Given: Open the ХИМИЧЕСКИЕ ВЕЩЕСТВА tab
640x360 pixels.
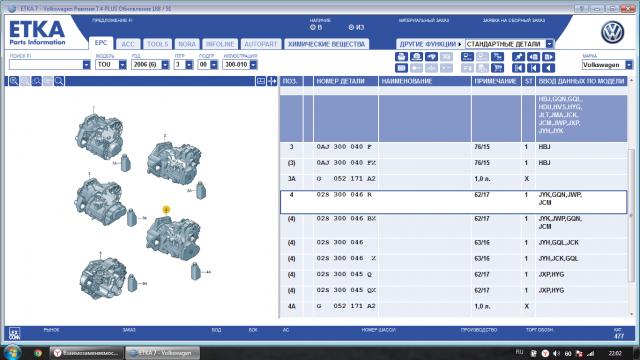Looking at the screenshot, I should [327, 44].
